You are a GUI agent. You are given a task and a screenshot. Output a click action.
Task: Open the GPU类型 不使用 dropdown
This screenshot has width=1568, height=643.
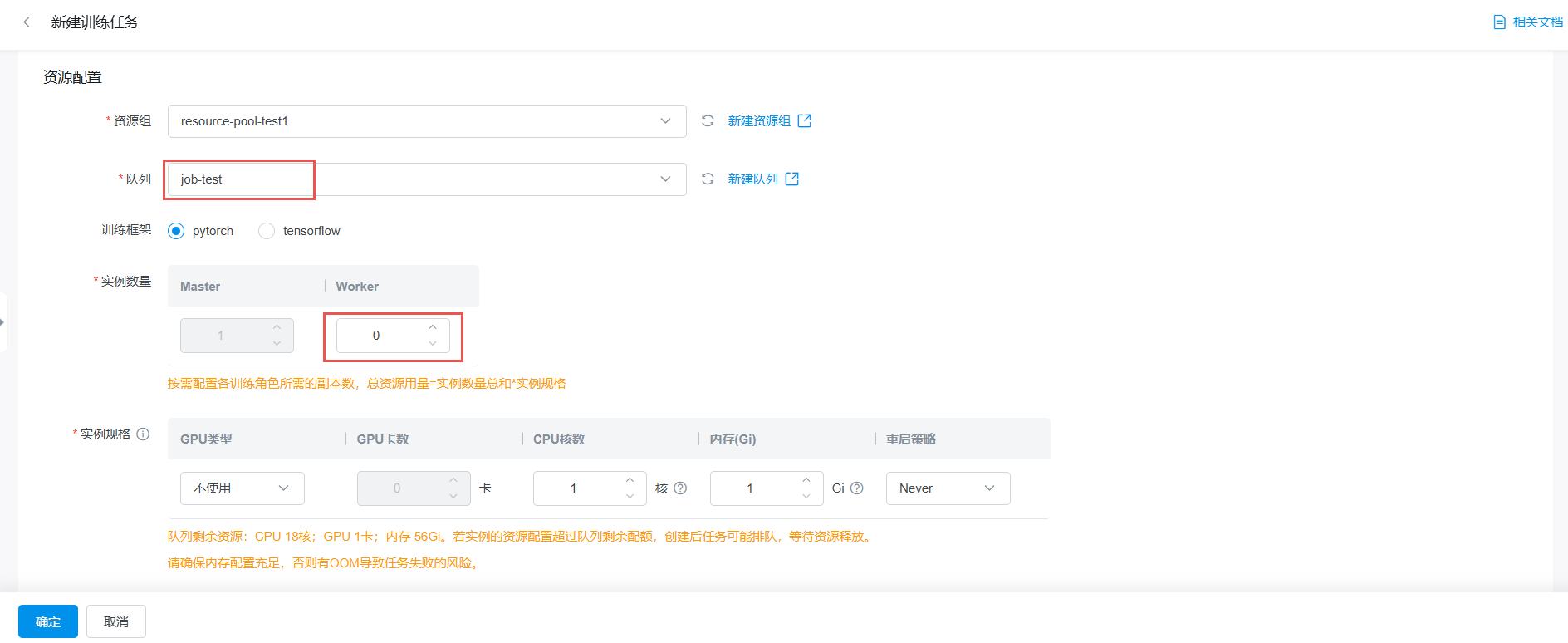[242, 488]
